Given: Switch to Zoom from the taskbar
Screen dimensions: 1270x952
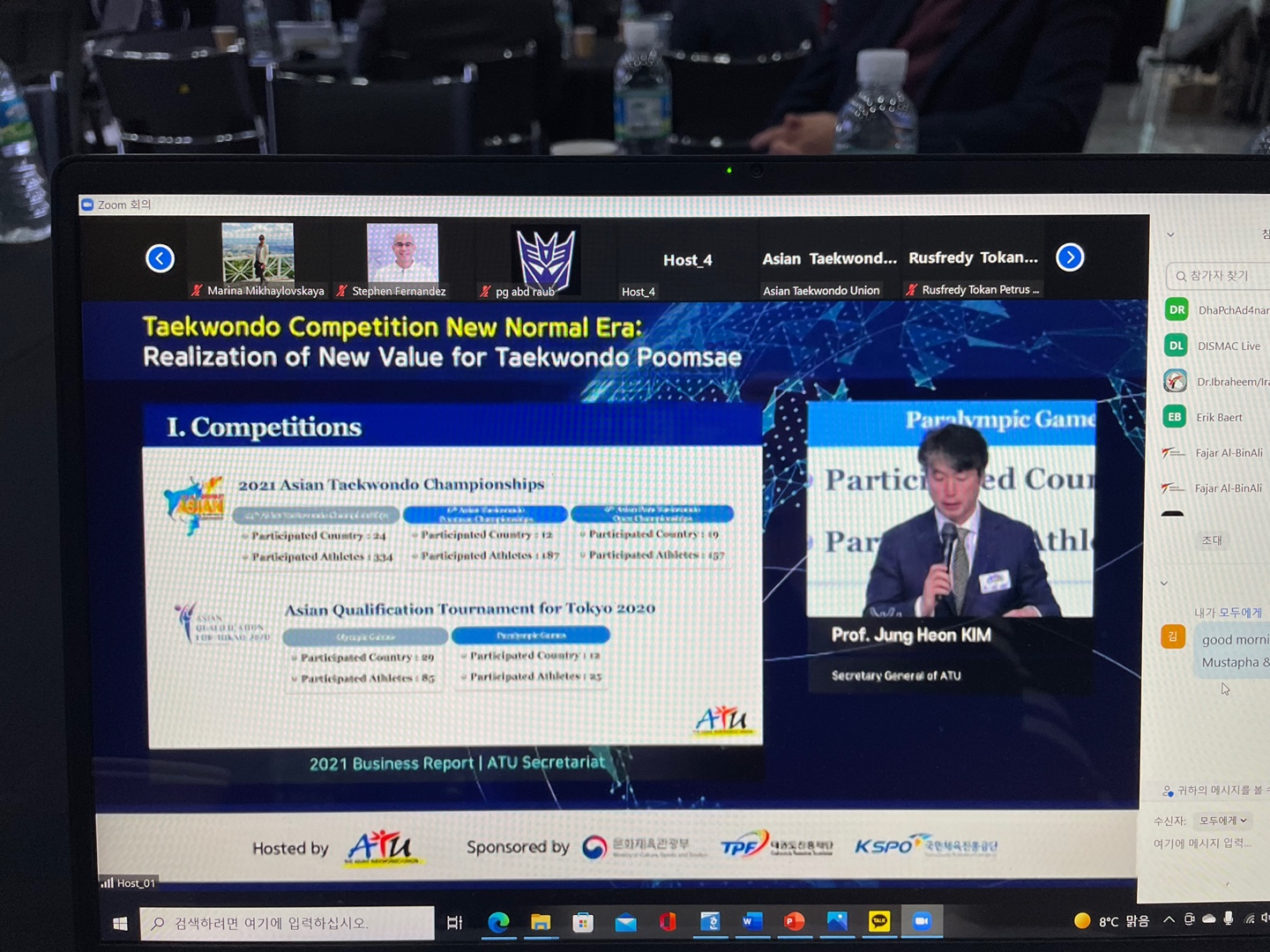Looking at the screenshot, I should [922, 921].
